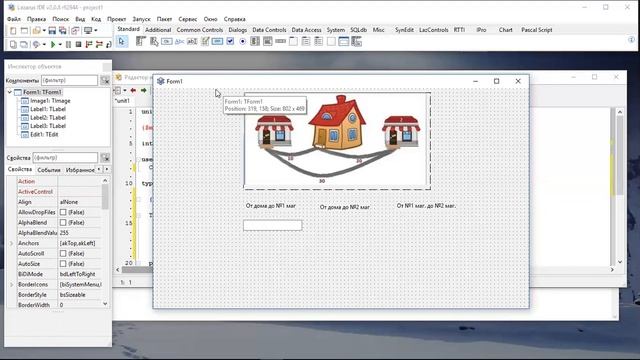Pick the TEdit component in palette
The width and height of the screenshot is (640, 360).
192,41
